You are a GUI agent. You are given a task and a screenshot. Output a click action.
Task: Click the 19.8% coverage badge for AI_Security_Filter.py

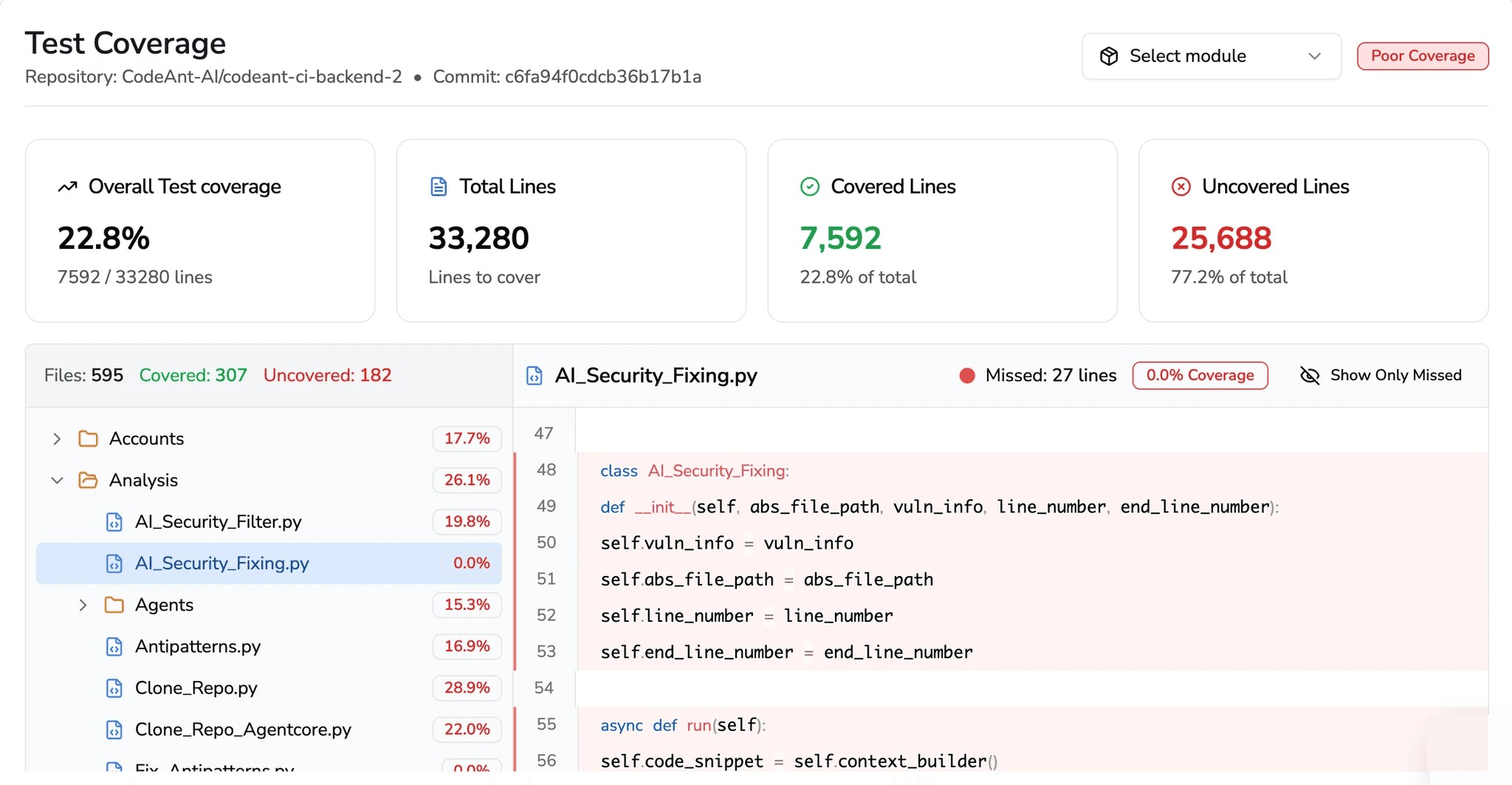click(466, 521)
